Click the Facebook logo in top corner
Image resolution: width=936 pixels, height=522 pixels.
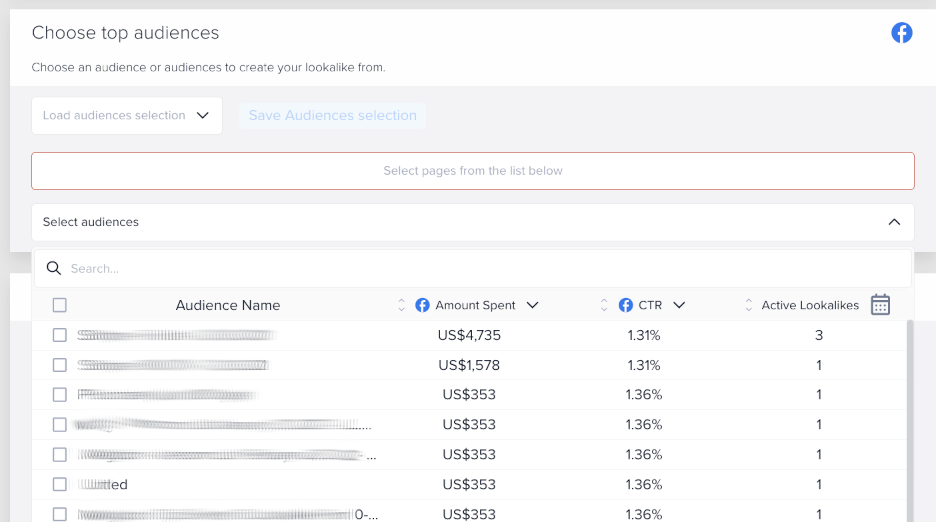[902, 33]
